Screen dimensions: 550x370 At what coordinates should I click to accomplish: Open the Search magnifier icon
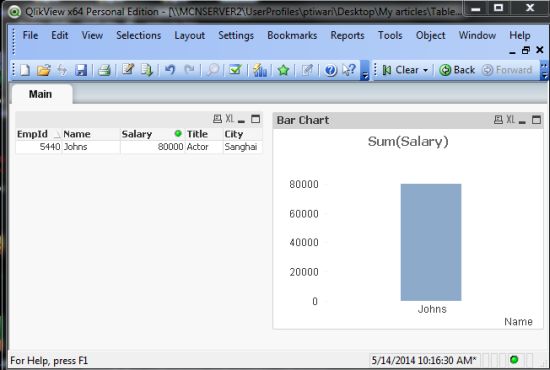tap(213, 70)
